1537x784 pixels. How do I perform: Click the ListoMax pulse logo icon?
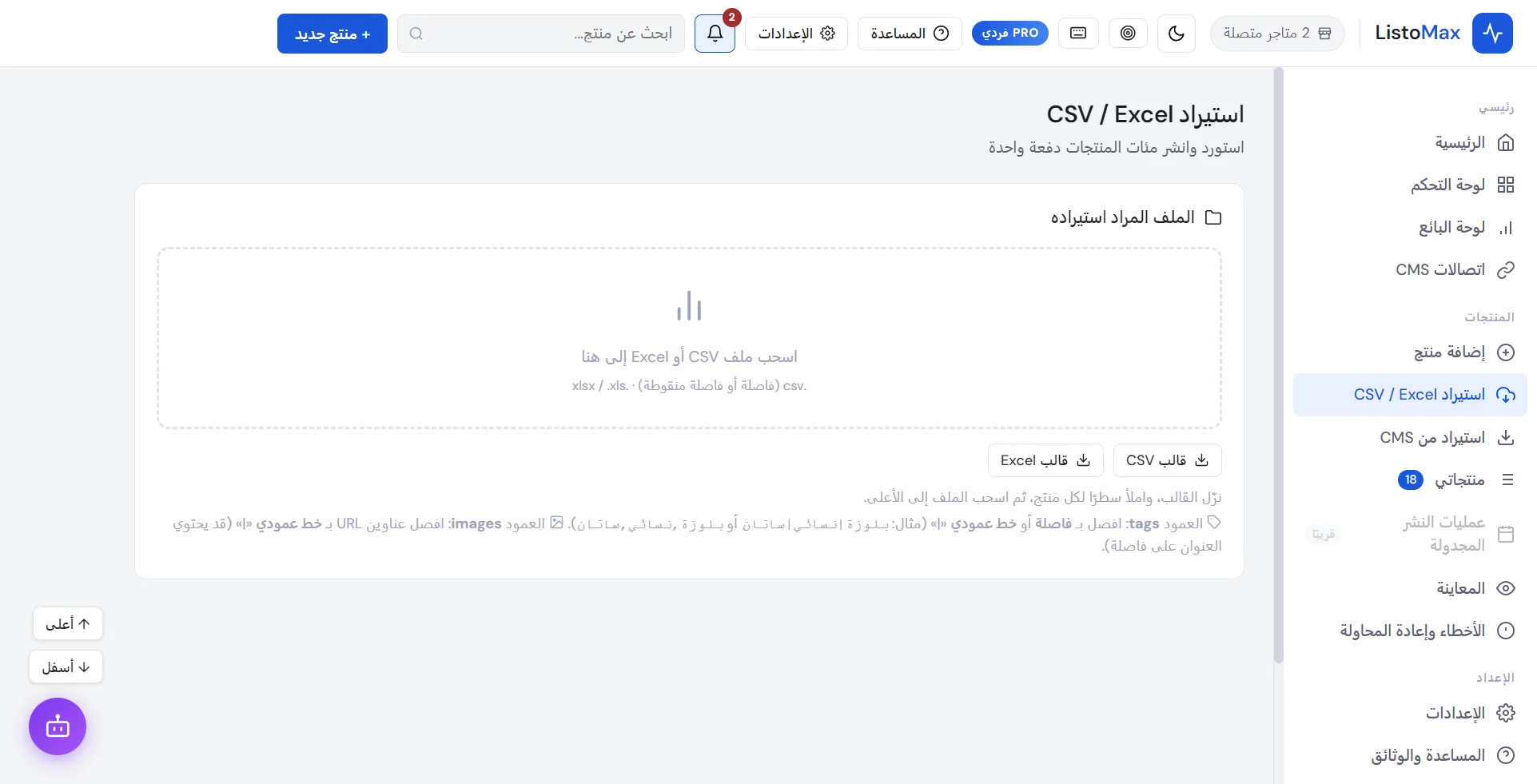[x=1492, y=34]
